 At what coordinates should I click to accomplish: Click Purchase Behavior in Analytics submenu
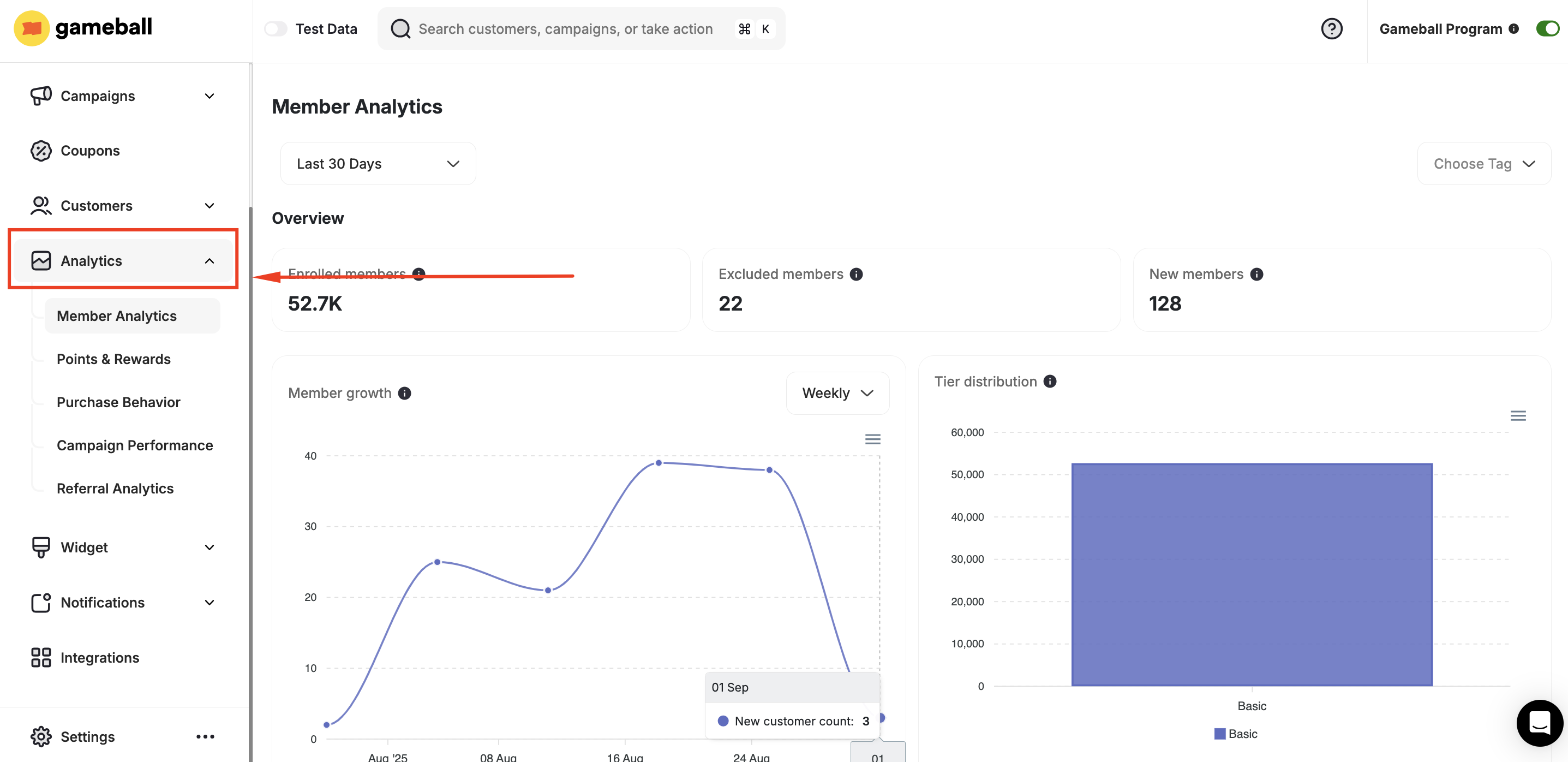click(x=118, y=402)
